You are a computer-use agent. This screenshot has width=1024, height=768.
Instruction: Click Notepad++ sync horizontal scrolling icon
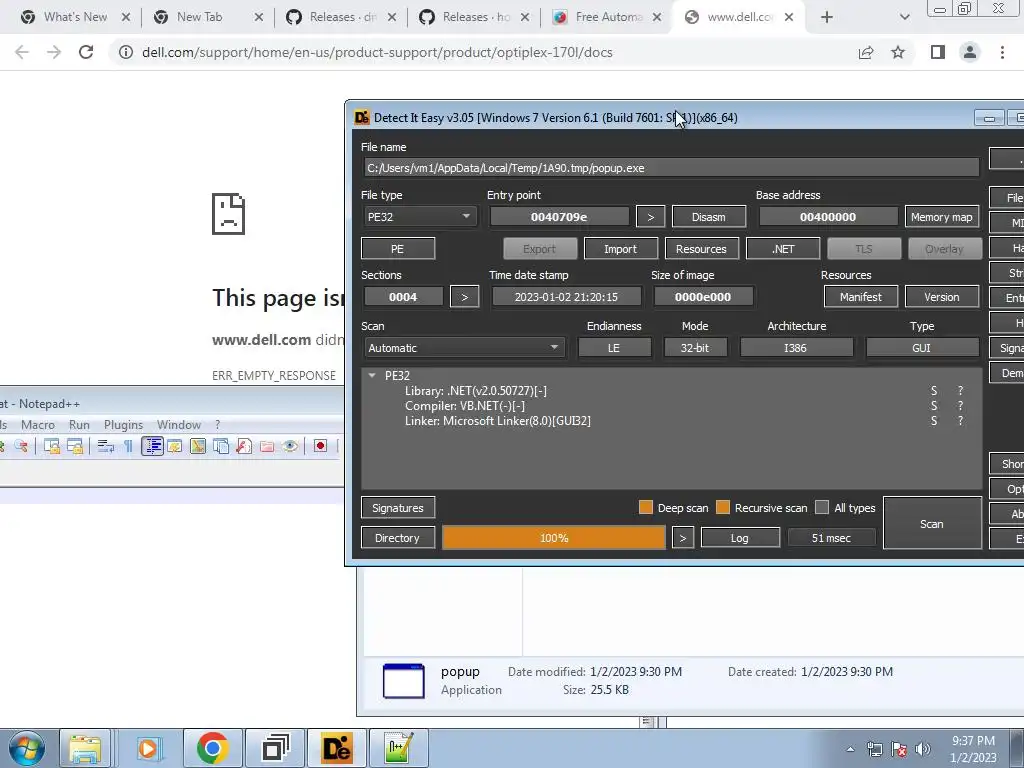click(x=74, y=446)
